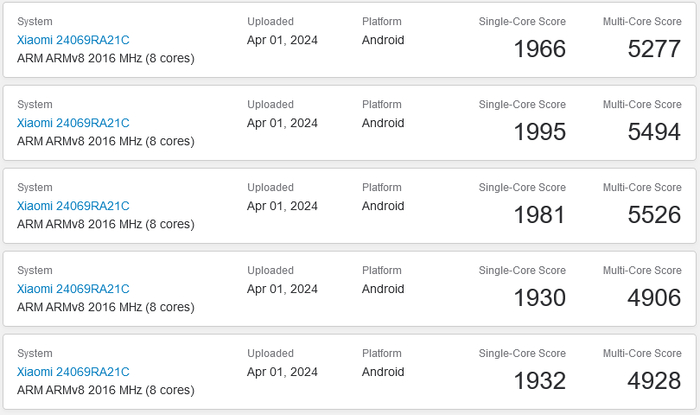Click the multi-core score 4928
The image size is (700, 415).
point(654,381)
